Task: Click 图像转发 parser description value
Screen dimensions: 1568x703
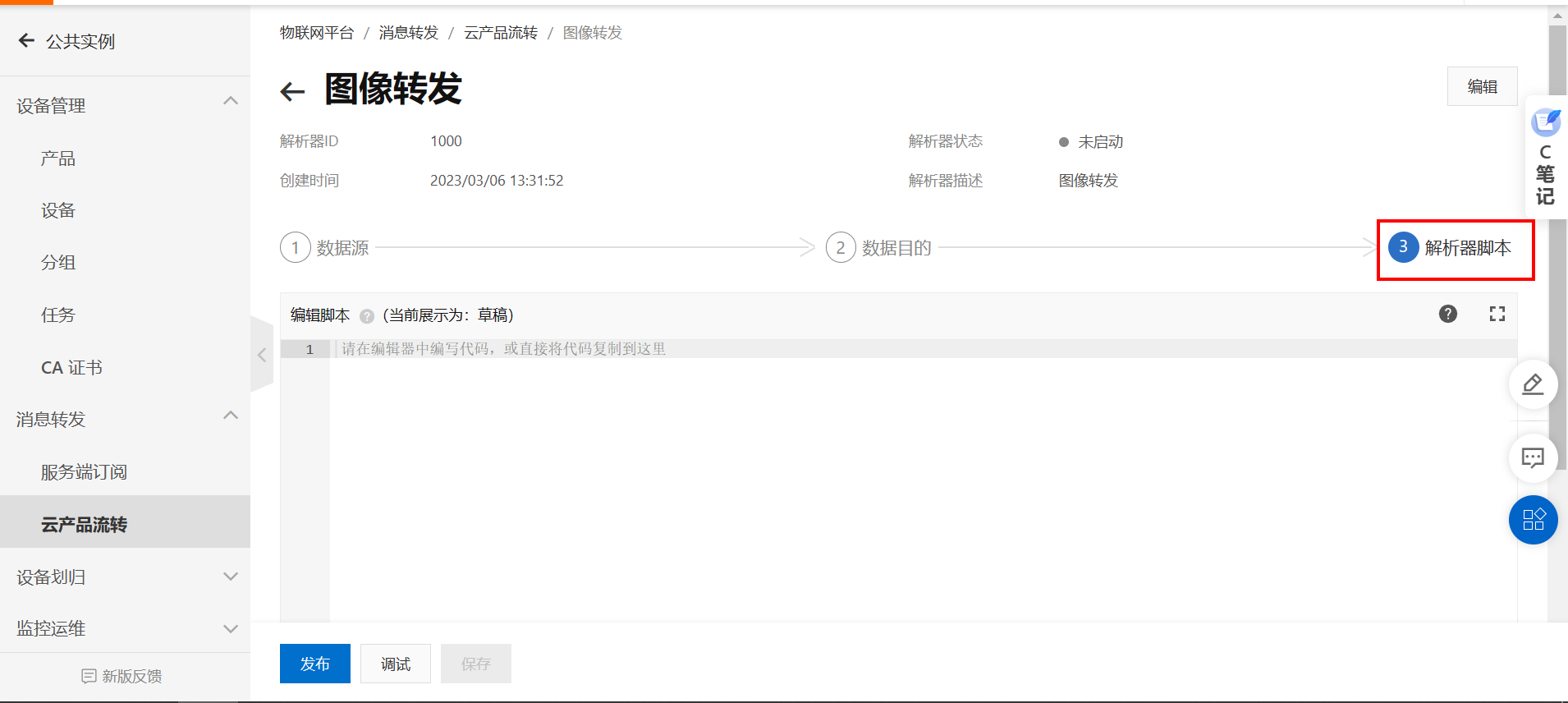Action: 1089,181
